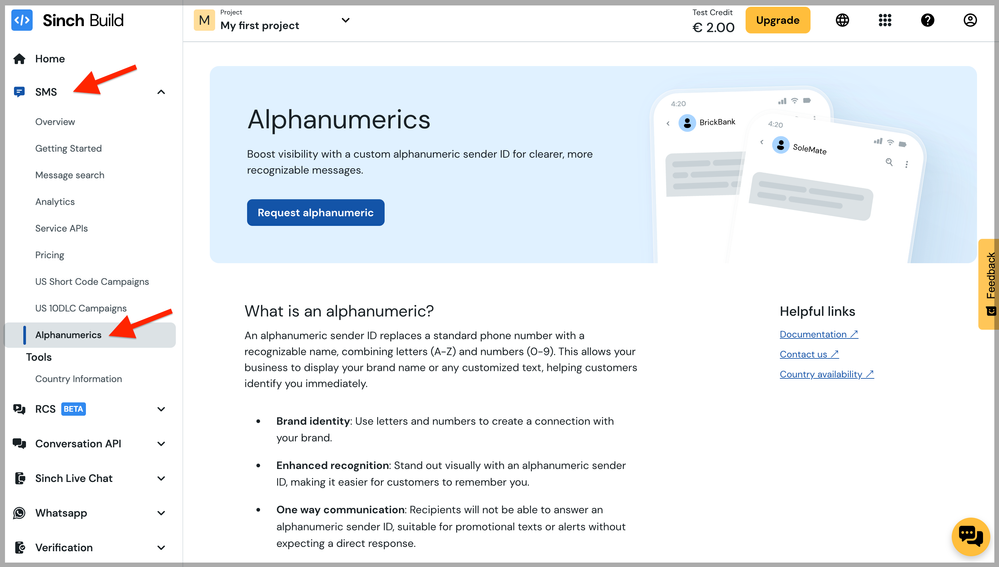
Task: Expand the RCS menu section
Action: (x=161, y=409)
